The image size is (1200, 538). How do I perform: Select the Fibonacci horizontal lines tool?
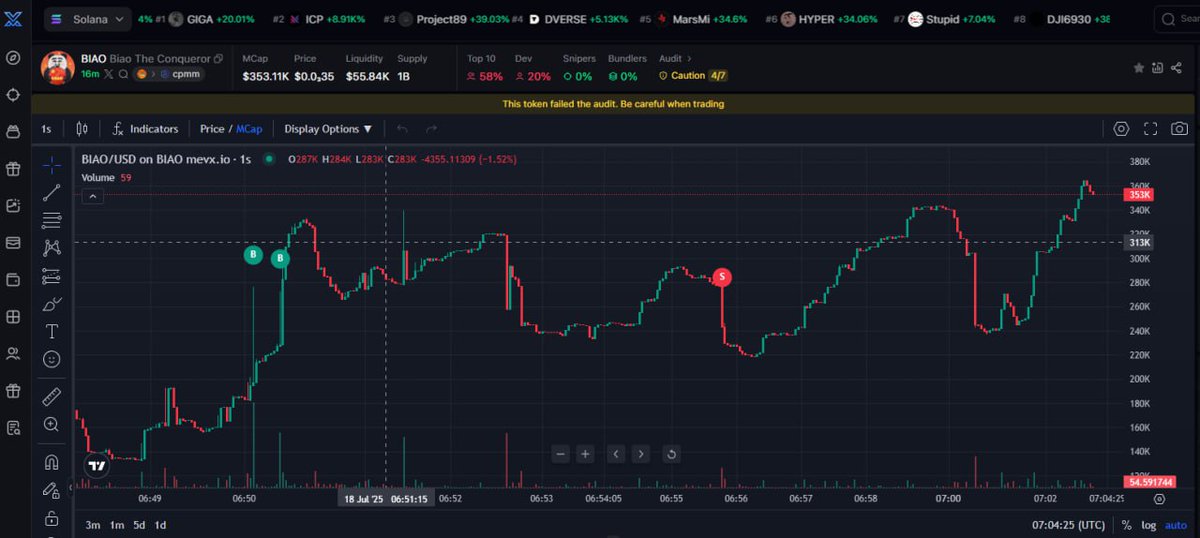coord(52,220)
